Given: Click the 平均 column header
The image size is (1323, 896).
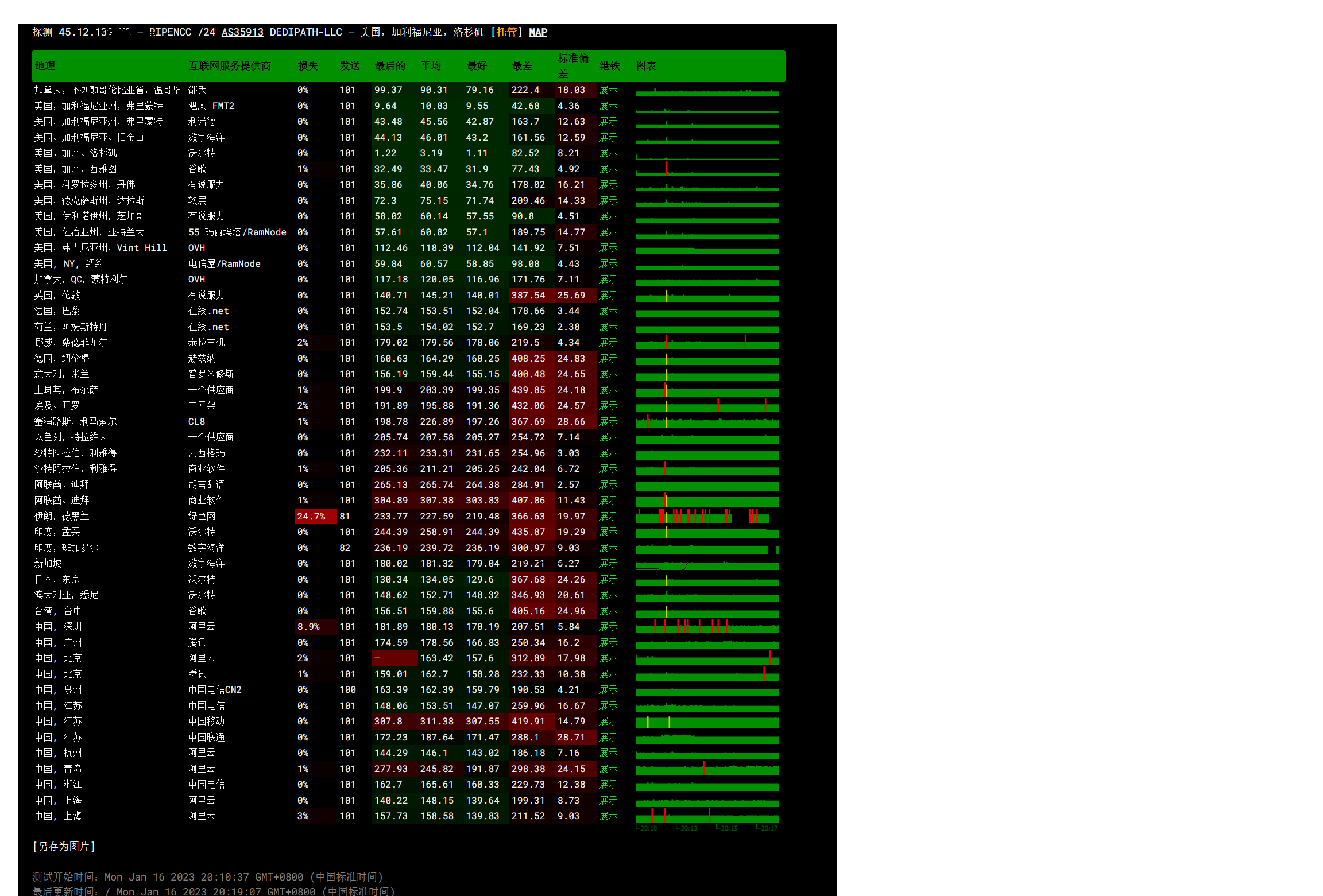Looking at the screenshot, I should coord(431,66).
